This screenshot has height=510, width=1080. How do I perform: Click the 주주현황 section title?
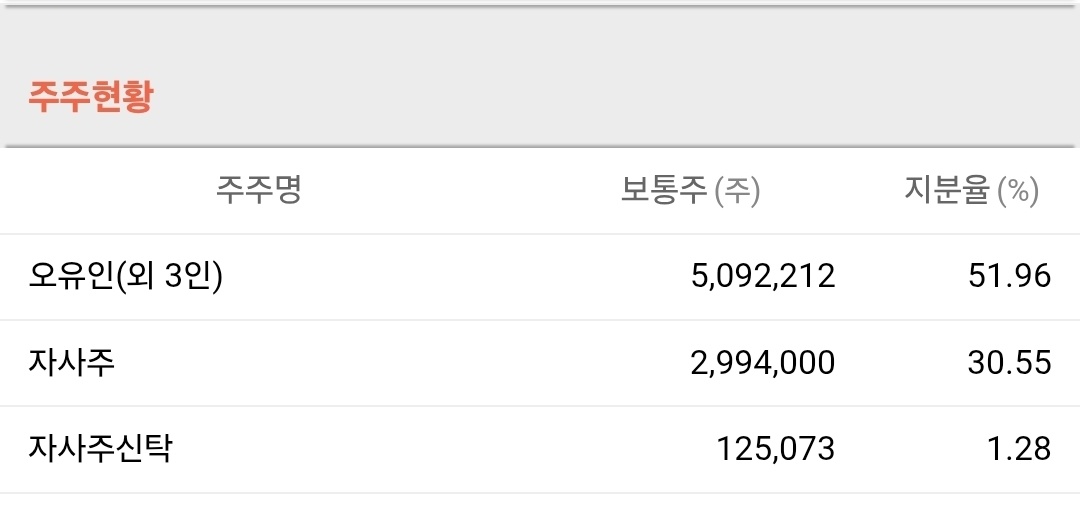(x=90, y=97)
